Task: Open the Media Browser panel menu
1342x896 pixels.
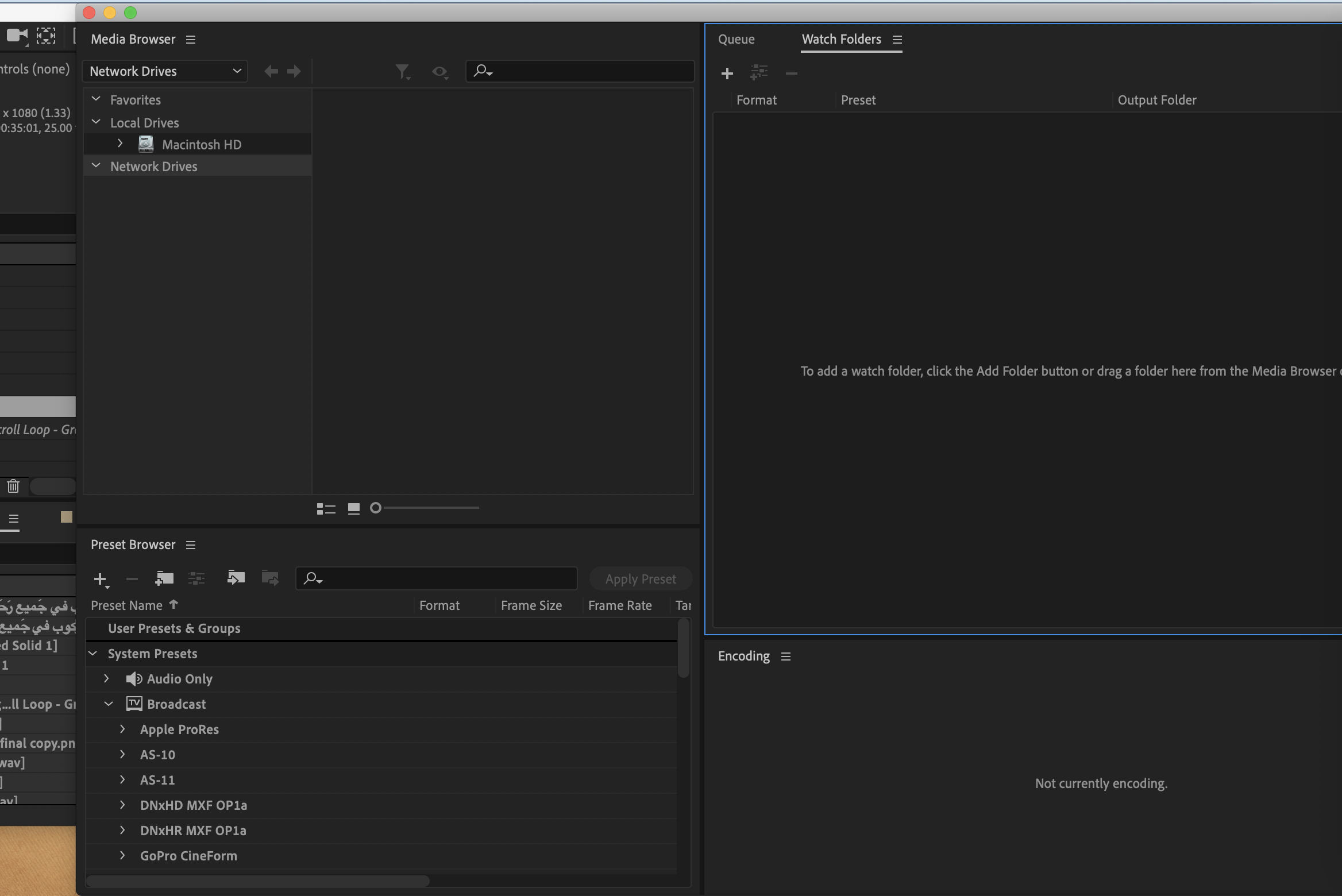Action: pos(191,40)
